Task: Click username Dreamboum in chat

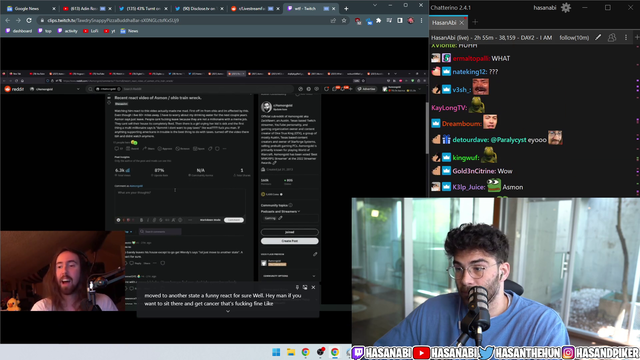Action: pyautogui.click(x=461, y=124)
